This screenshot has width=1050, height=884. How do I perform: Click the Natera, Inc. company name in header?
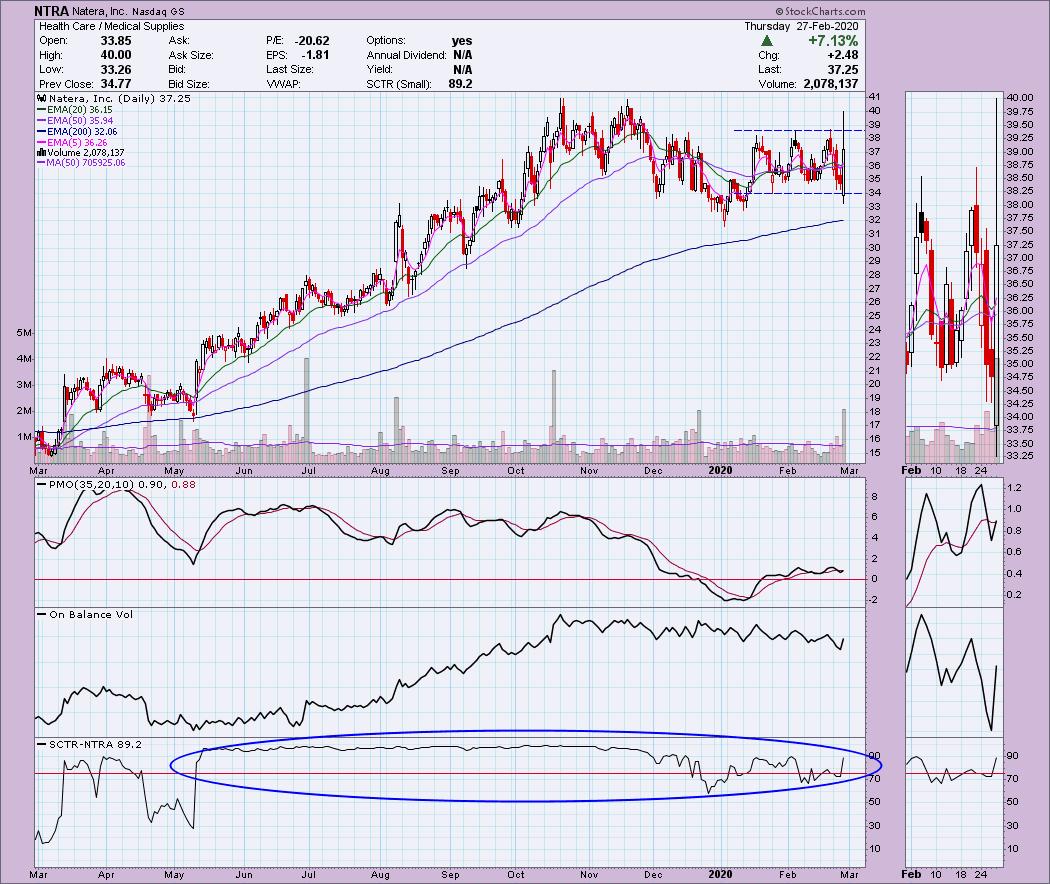click(100, 11)
